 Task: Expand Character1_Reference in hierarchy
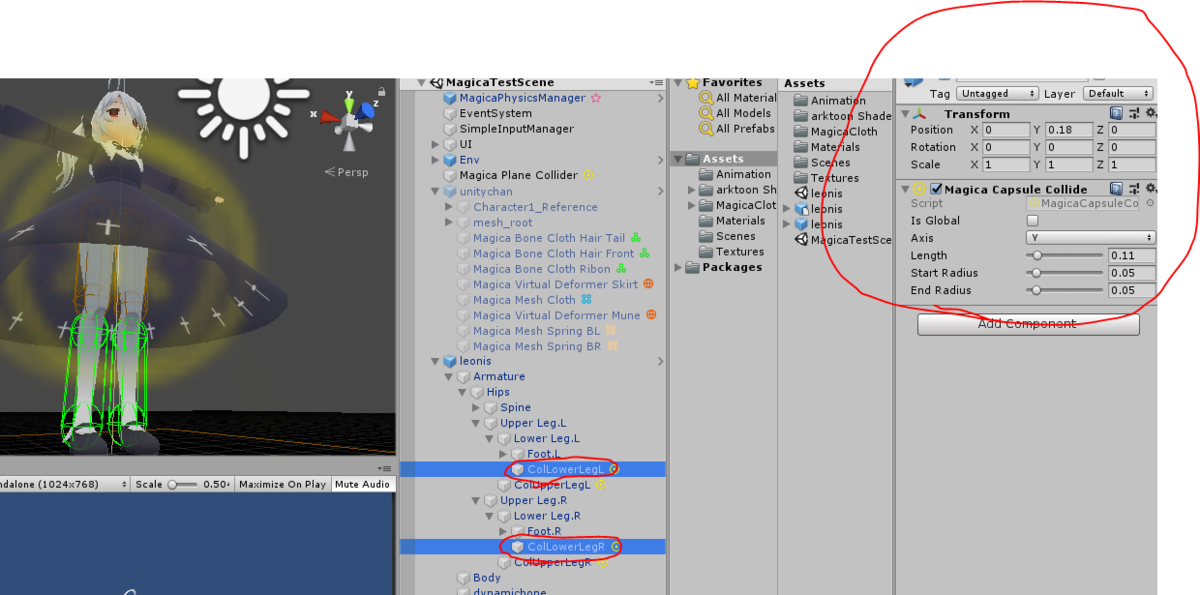point(449,207)
